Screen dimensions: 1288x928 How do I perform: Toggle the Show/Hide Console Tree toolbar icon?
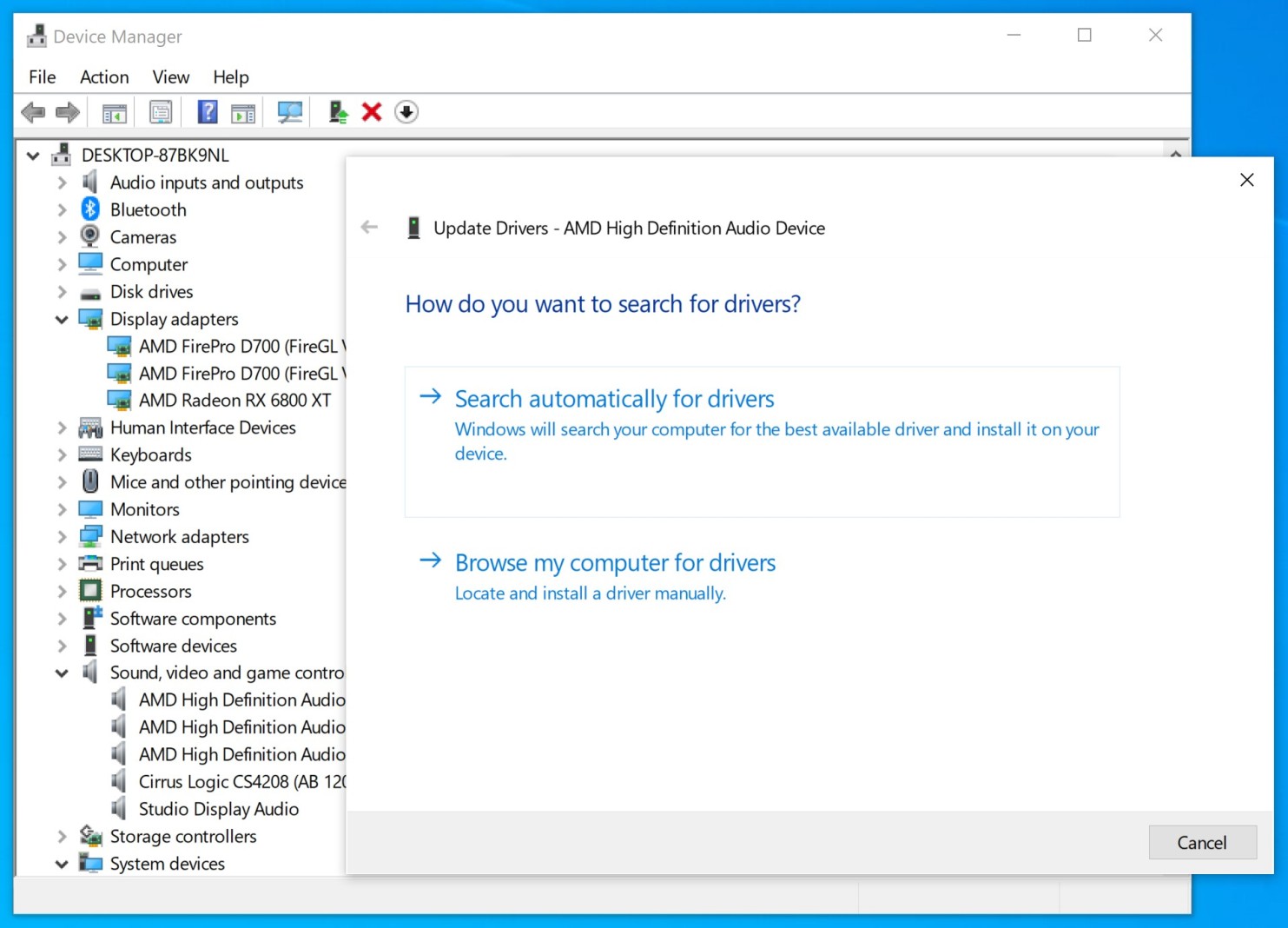click(115, 112)
